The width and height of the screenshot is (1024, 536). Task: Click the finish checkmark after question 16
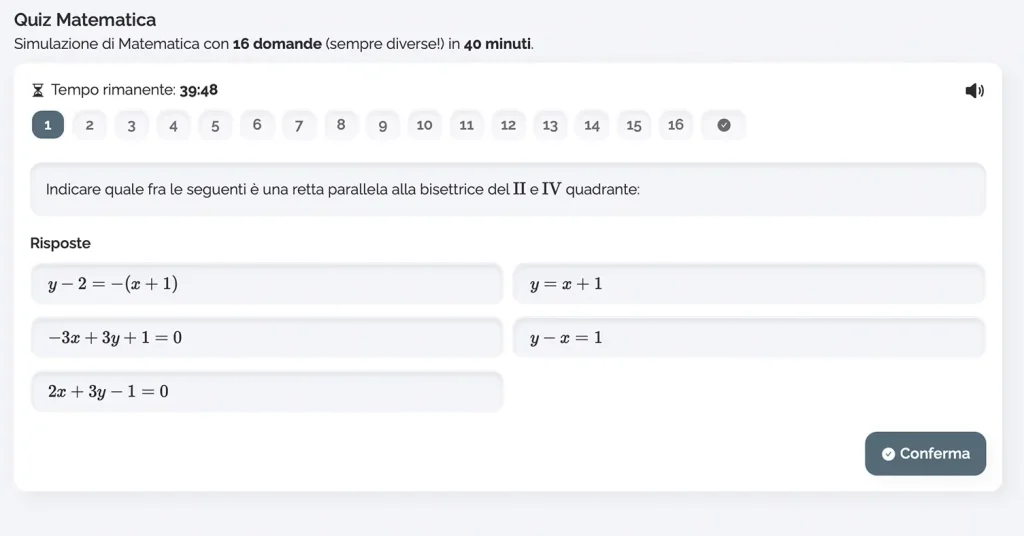tap(724, 125)
